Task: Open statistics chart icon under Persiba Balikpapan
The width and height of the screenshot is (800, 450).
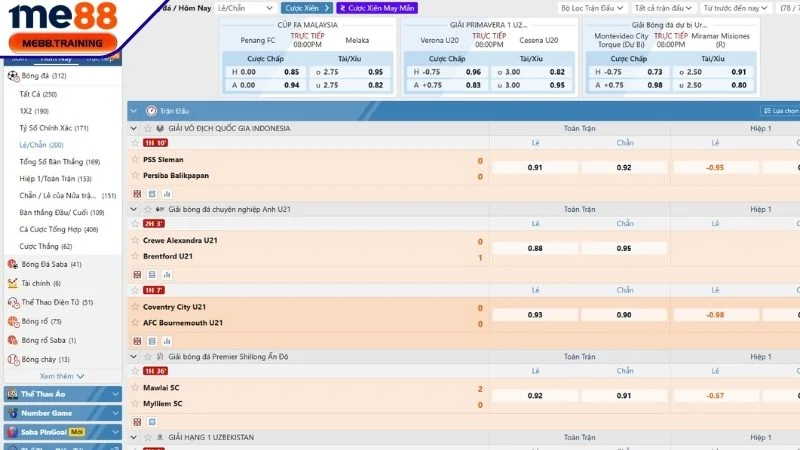Action: point(166,193)
